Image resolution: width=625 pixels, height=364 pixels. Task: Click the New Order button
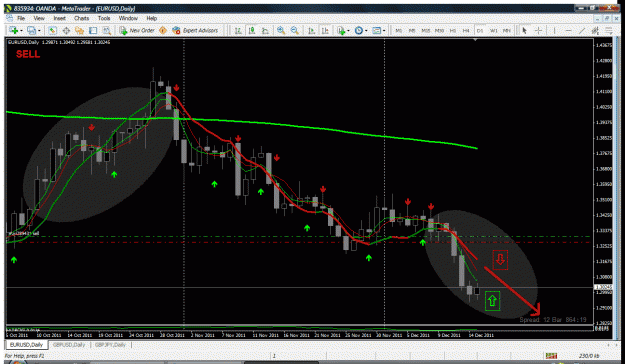click(137, 30)
